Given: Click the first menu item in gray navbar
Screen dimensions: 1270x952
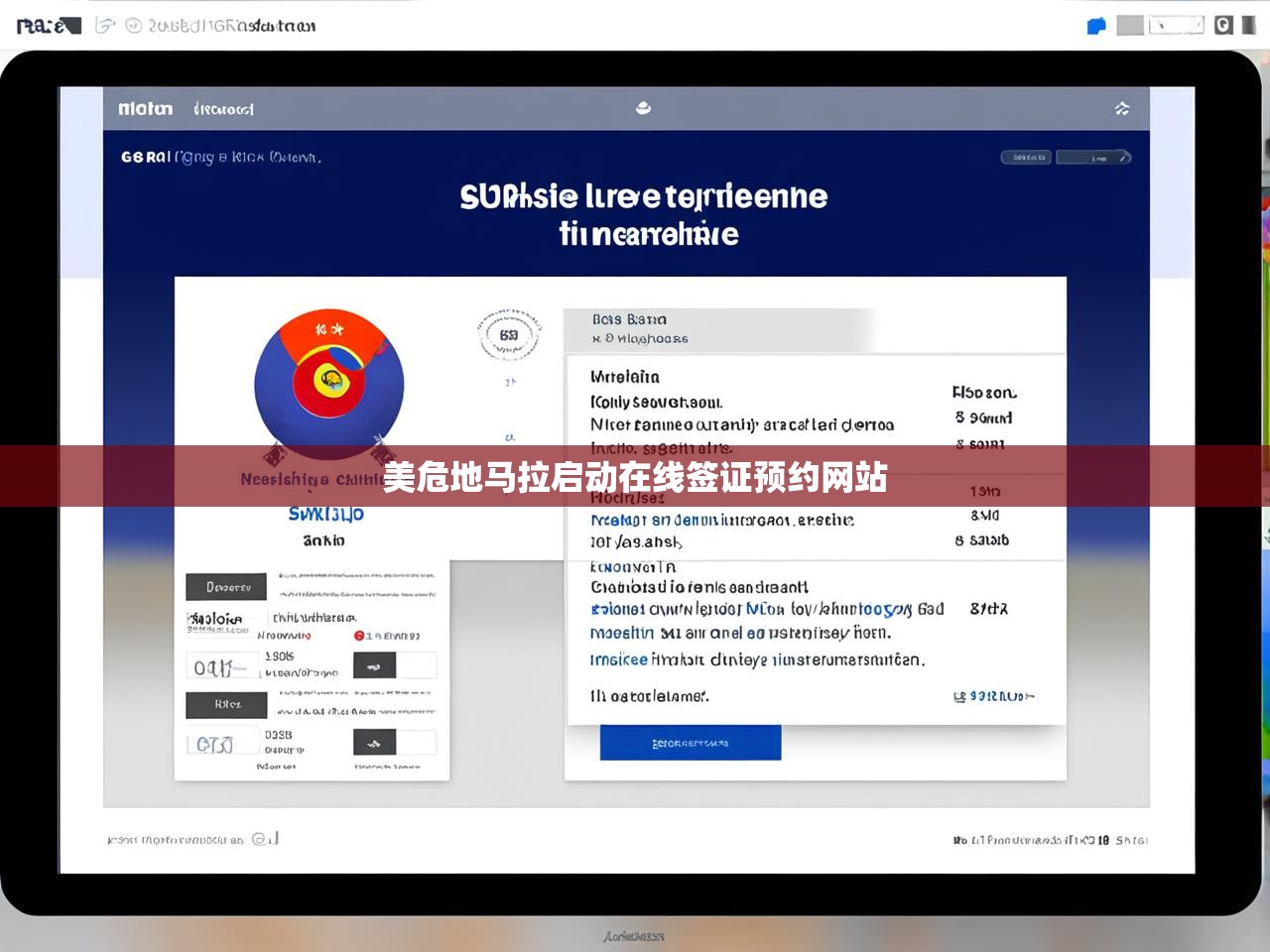Looking at the screenshot, I should [145, 109].
